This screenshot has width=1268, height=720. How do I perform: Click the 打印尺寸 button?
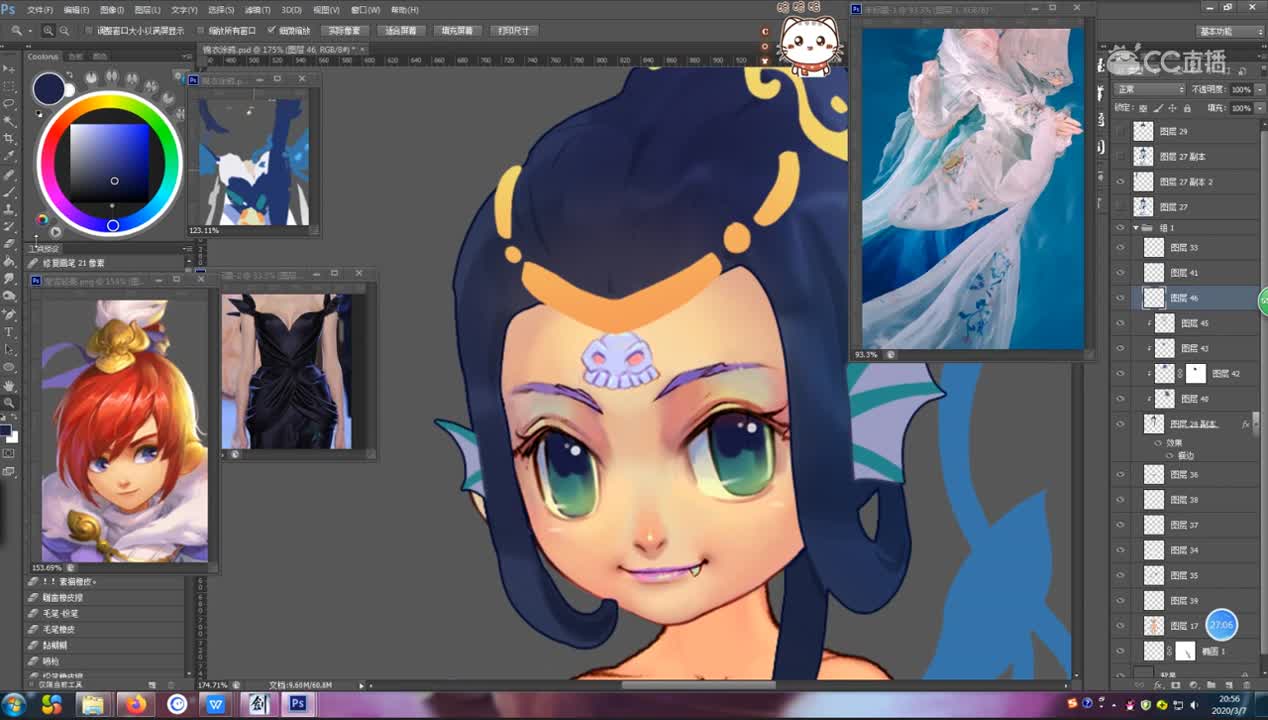click(x=514, y=31)
